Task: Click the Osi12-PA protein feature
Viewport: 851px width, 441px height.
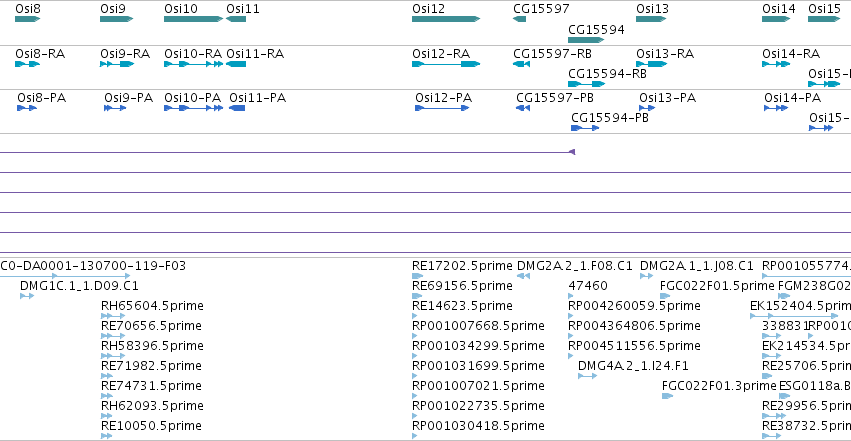Action: click(442, 108)
